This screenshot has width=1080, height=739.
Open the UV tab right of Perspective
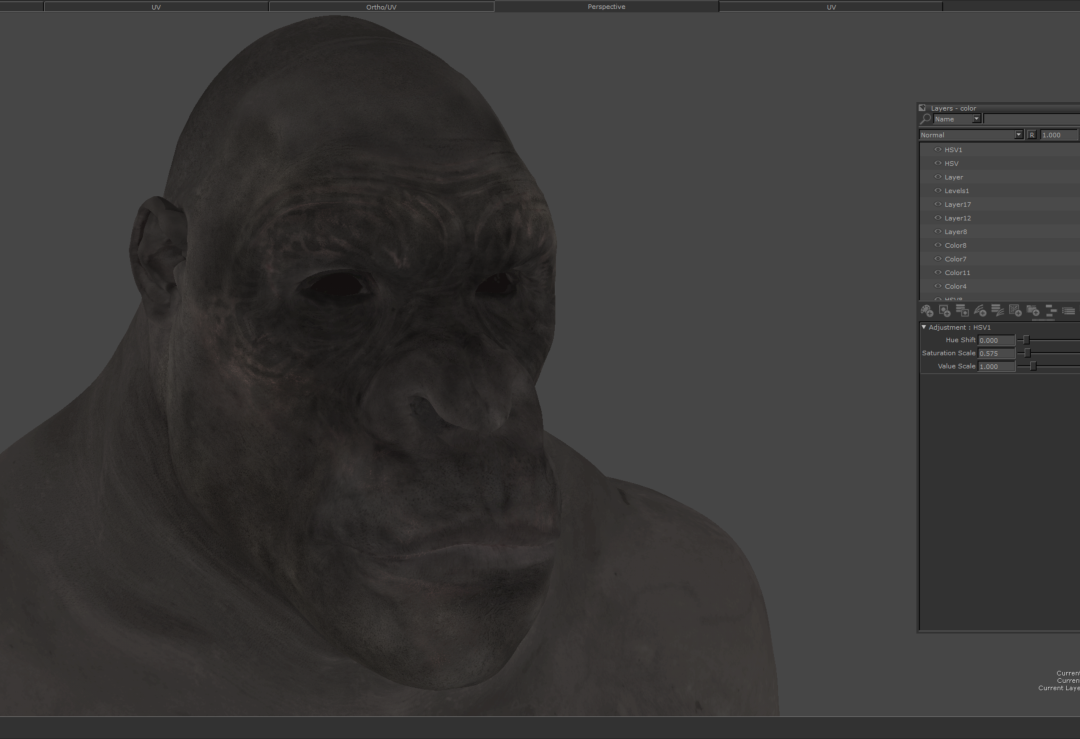(831, 7)
